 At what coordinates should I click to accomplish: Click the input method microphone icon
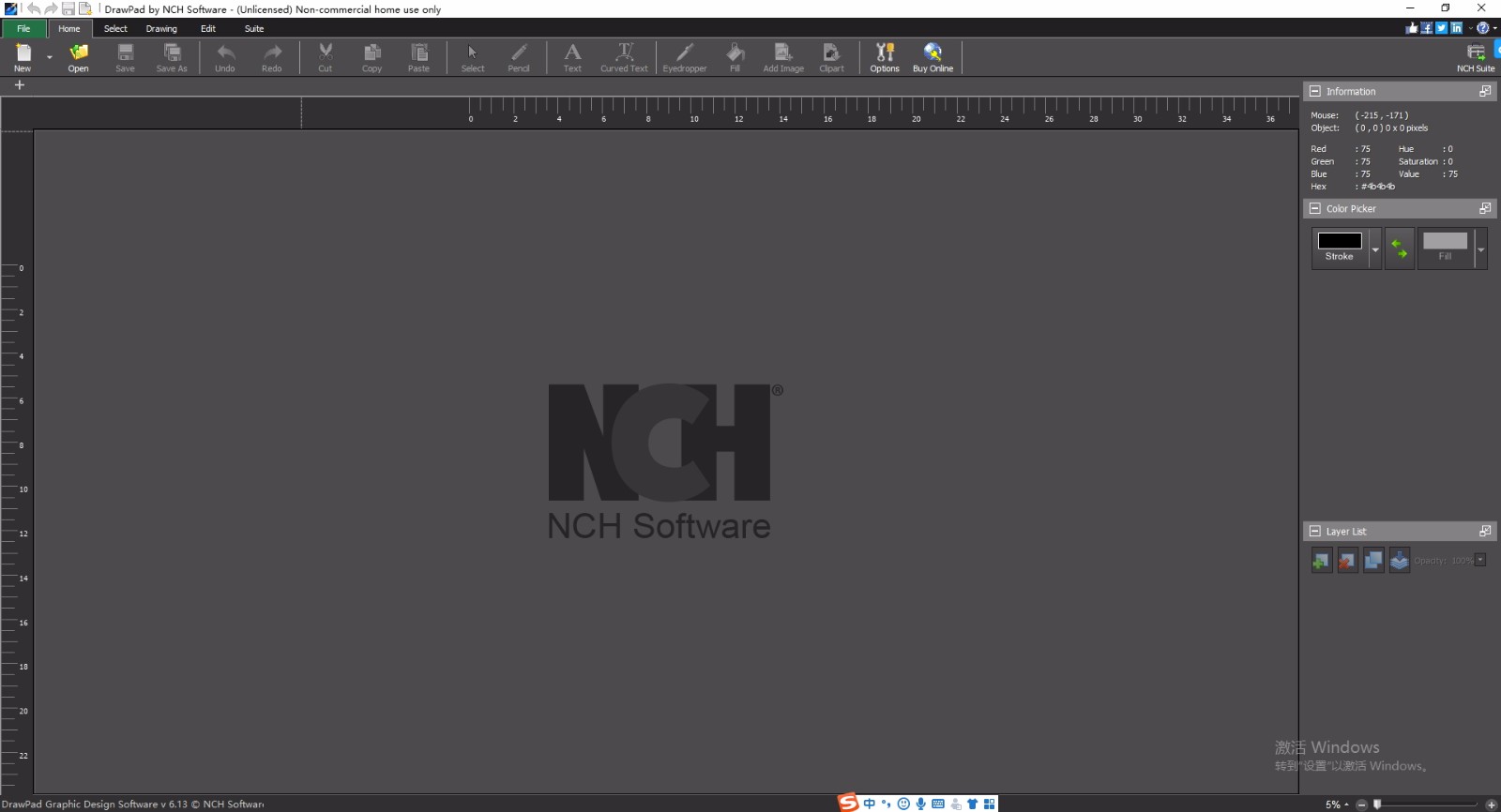921,804
